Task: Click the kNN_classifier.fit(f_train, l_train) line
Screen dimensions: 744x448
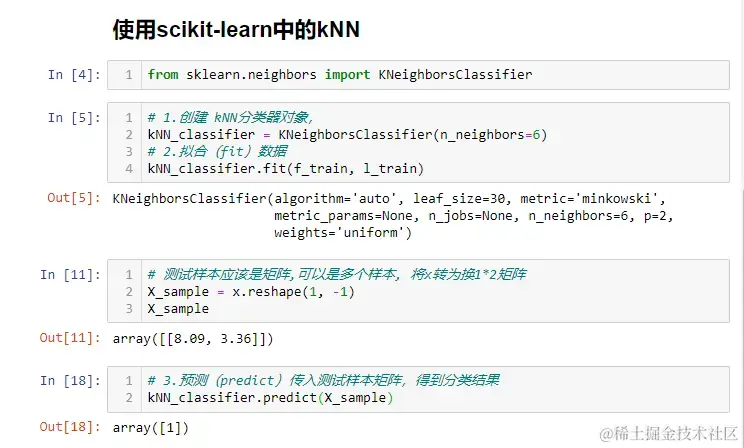Action: click(286, 168)
